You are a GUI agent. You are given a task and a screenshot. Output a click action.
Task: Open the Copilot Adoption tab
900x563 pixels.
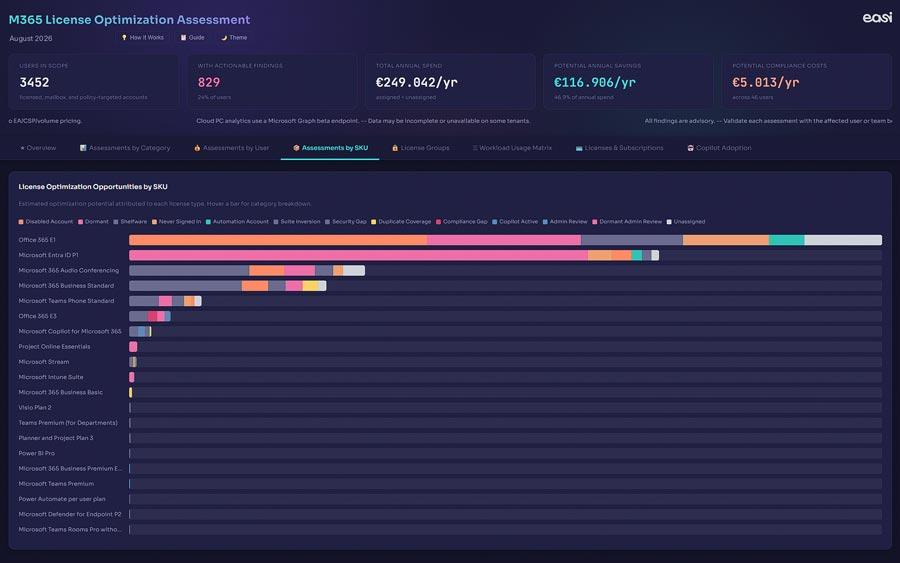[x=719, y=148]
